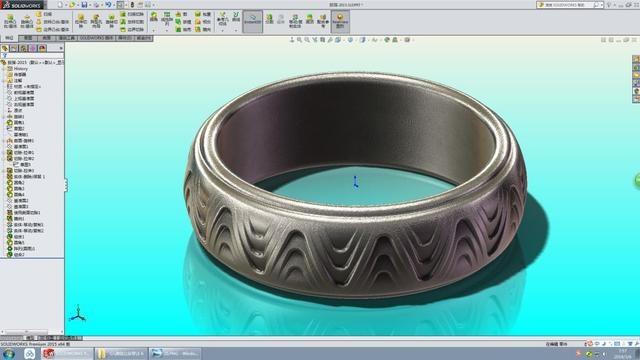This screenshot has height=360, width=640.
Task: Select Top Plane in feature tree
Action: 21,98
